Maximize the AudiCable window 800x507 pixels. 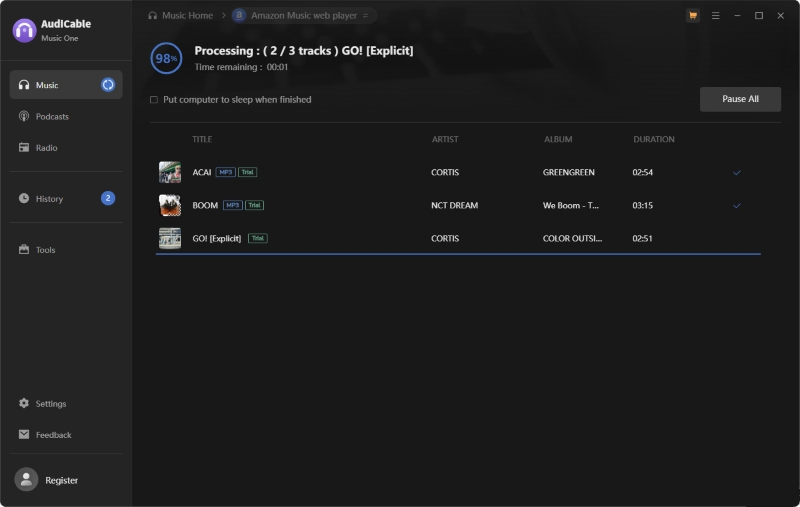tap(759, 16)
